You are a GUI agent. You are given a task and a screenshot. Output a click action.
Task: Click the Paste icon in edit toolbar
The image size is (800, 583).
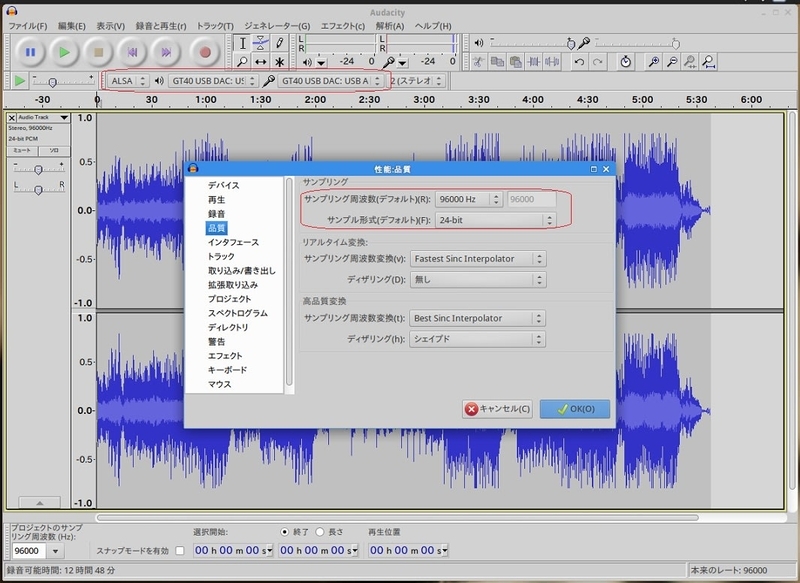[516, 62]
